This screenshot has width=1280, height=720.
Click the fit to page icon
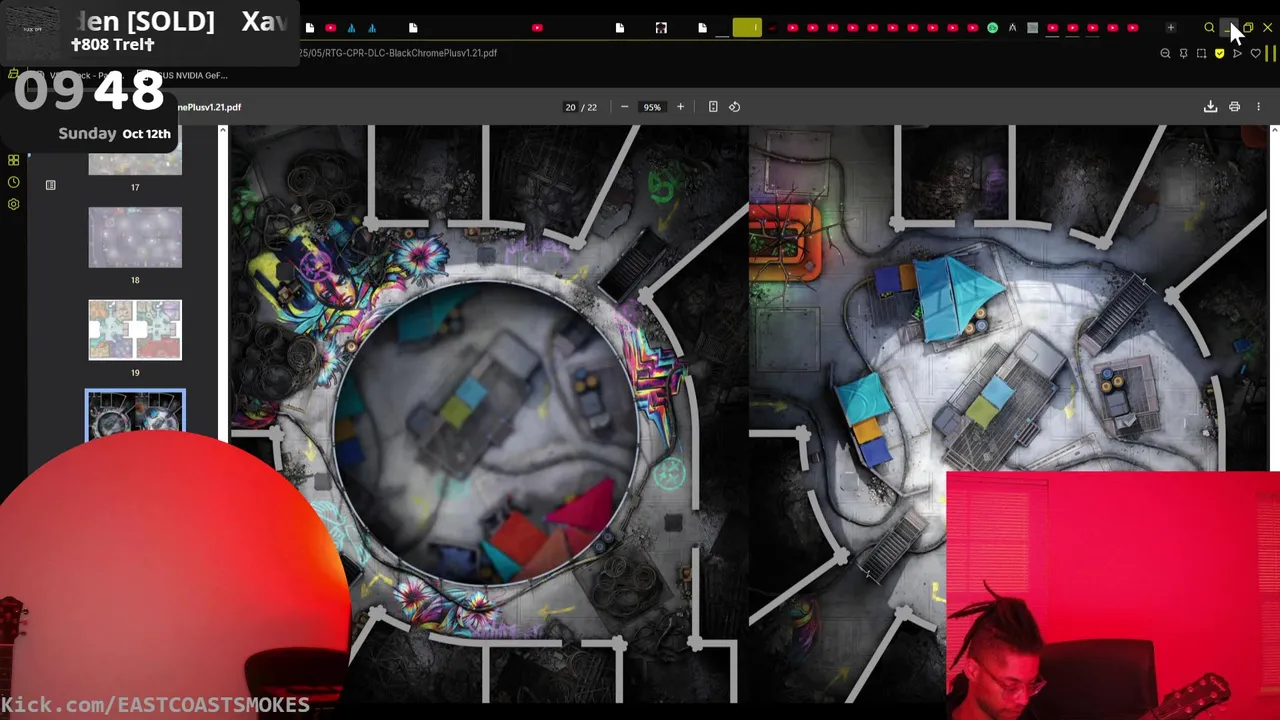point(713,107)
